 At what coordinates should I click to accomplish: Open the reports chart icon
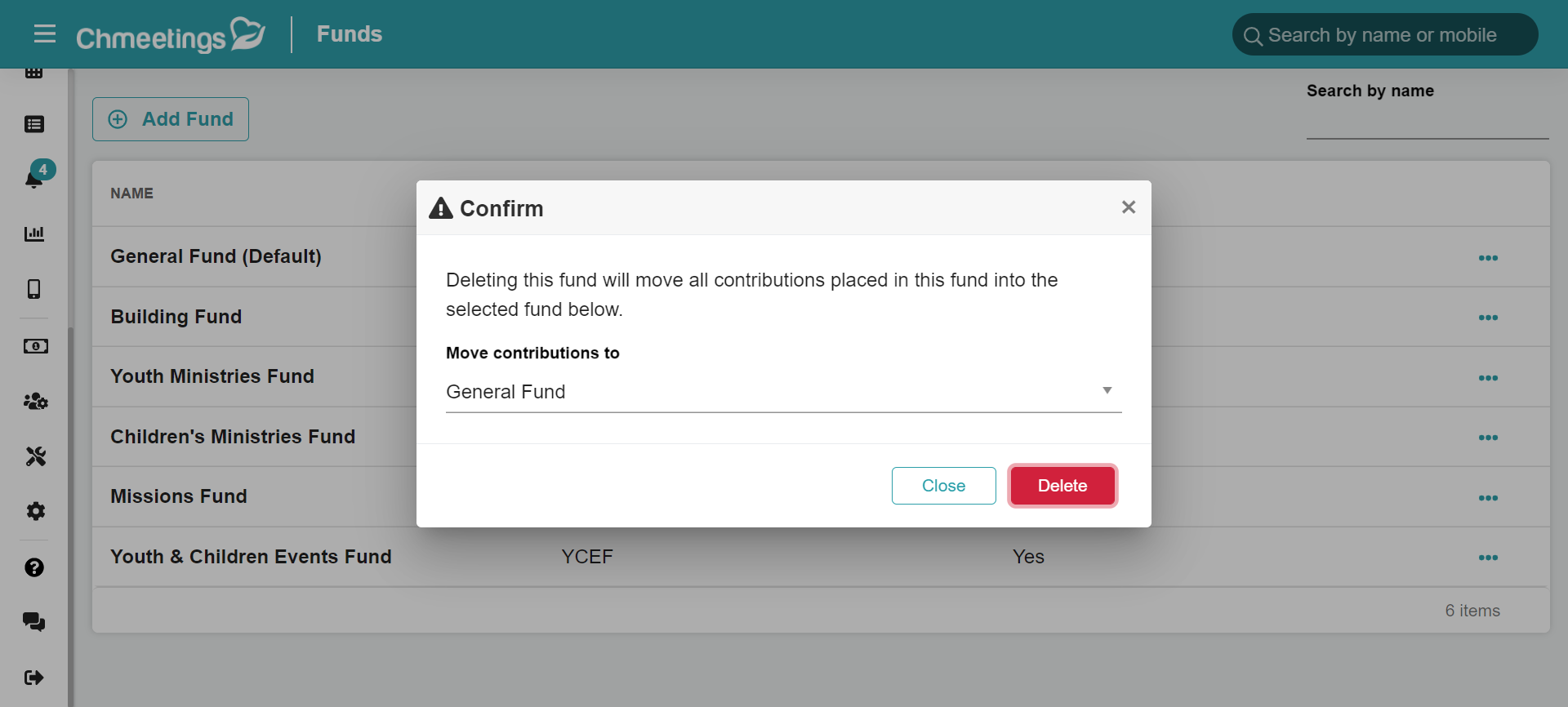coord(34,233)
